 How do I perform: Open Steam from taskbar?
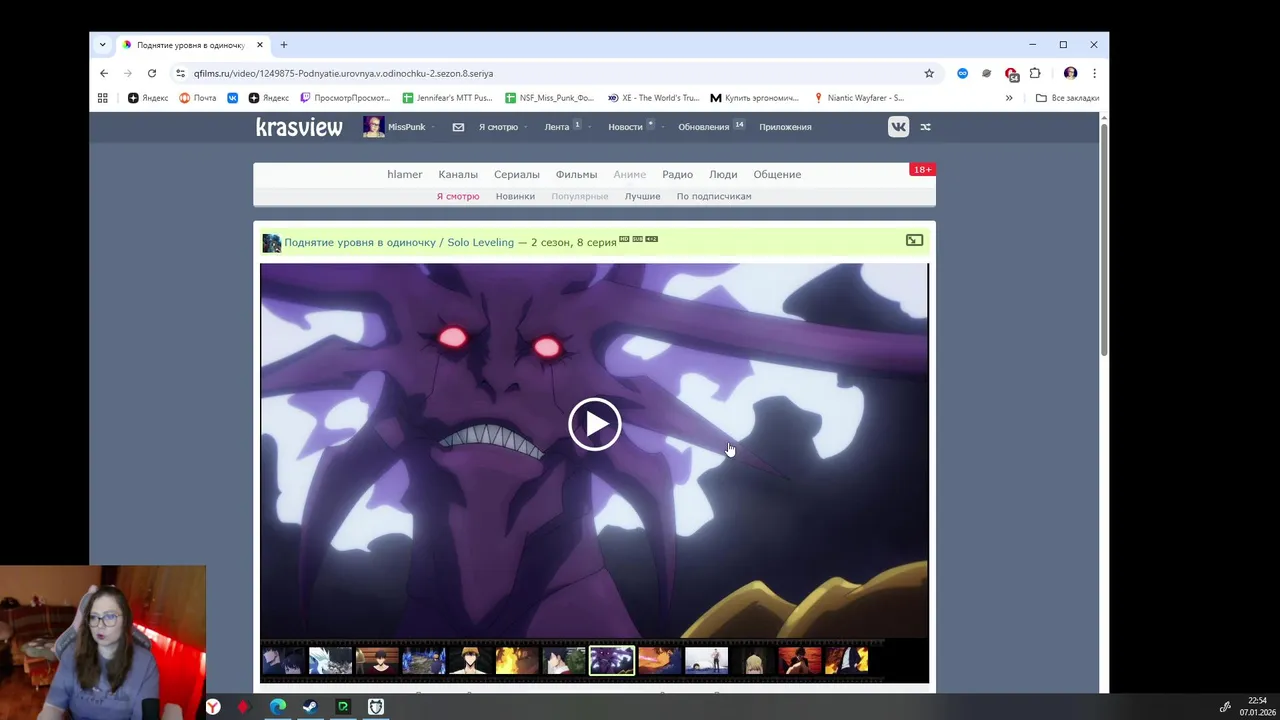click(x=310, y=707)
